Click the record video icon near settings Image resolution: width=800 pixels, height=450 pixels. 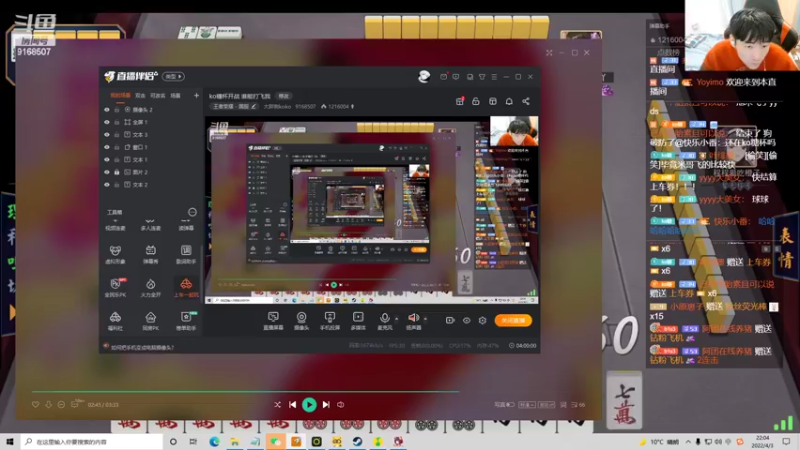(x=449, y=320)
